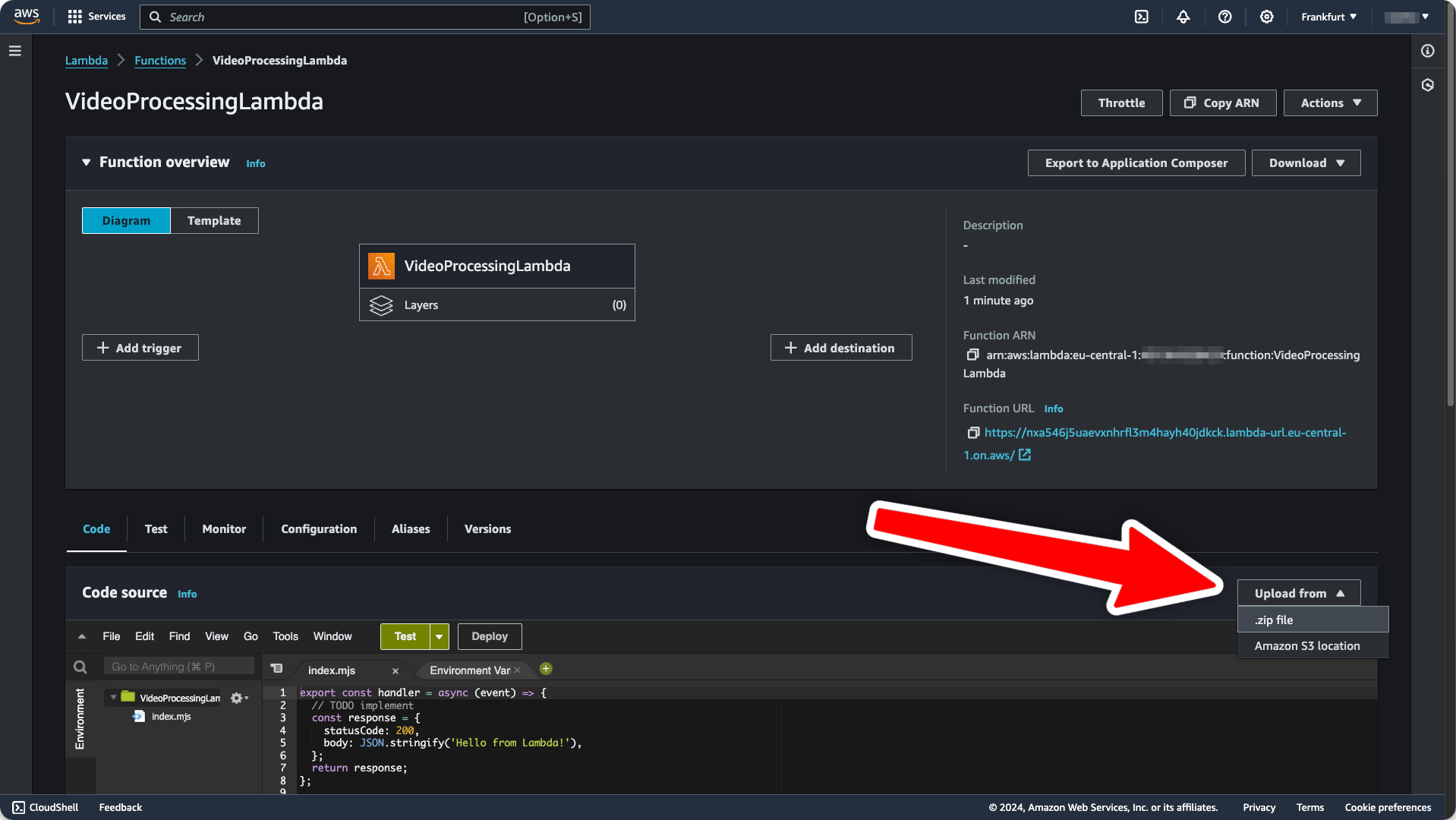The height and width of the screenshot is (820, 1456).
Task: Open the Configuration tab
Action: (x=319, y=529)
